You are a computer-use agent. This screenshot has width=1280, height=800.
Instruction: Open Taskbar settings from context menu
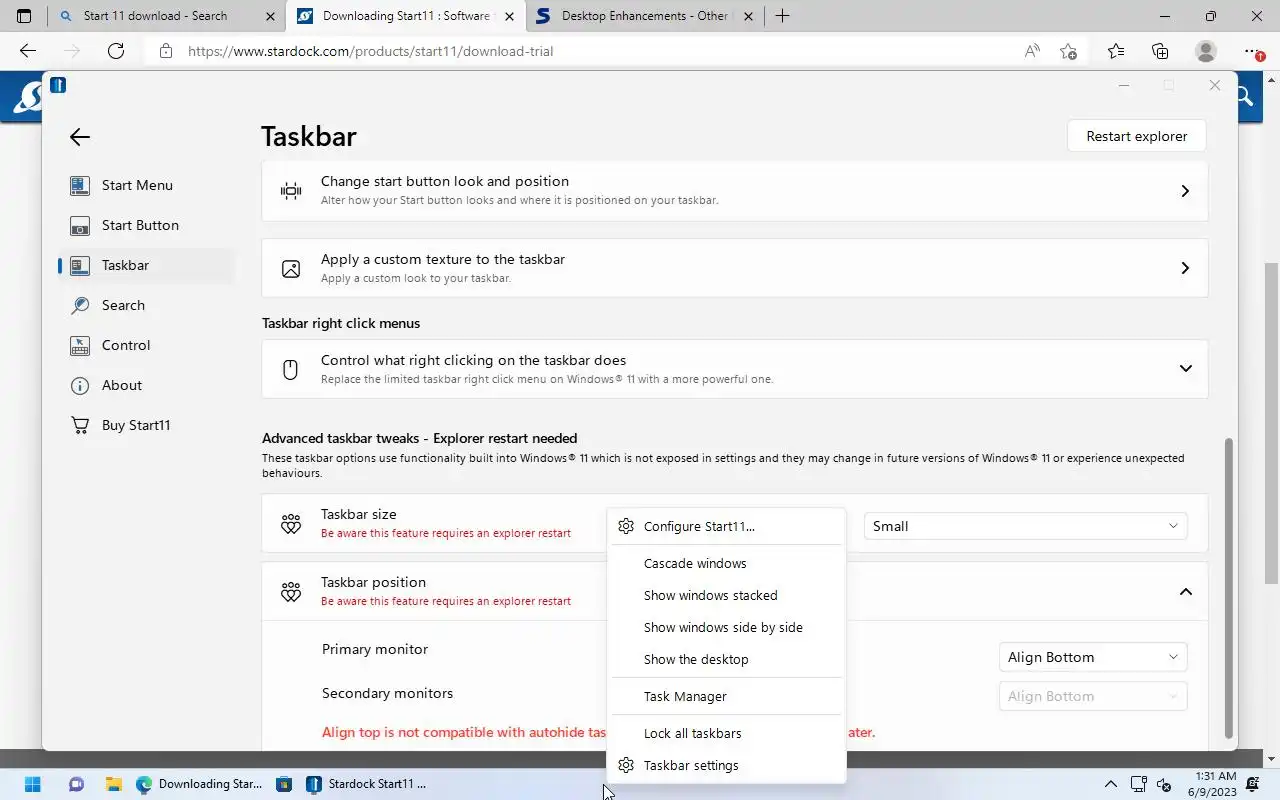click(726, 765)
